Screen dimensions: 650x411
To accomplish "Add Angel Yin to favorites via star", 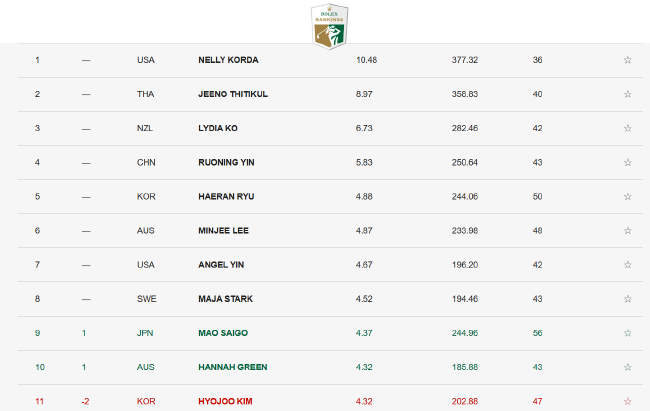I will 628,265.
